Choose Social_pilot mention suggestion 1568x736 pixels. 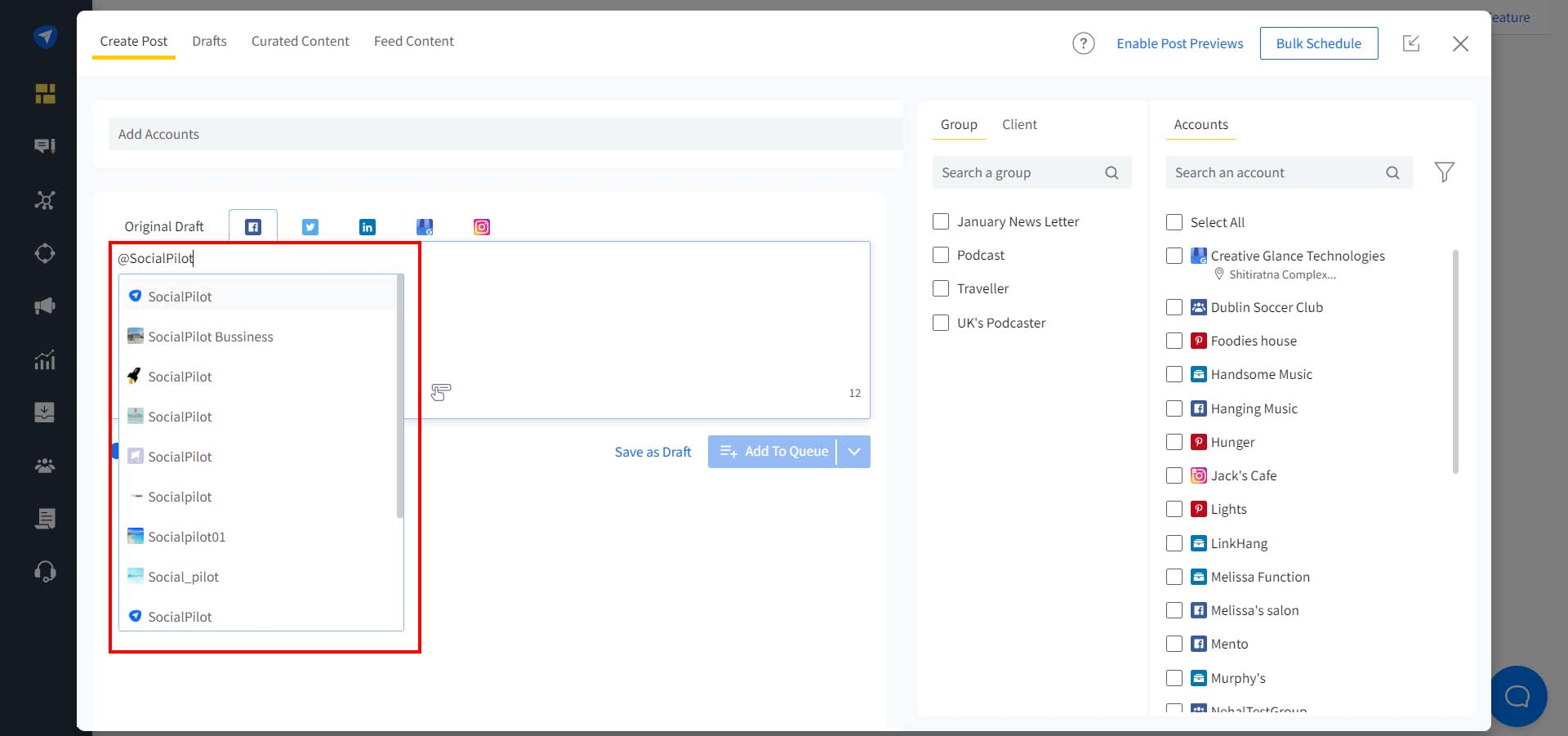[258, 577]
